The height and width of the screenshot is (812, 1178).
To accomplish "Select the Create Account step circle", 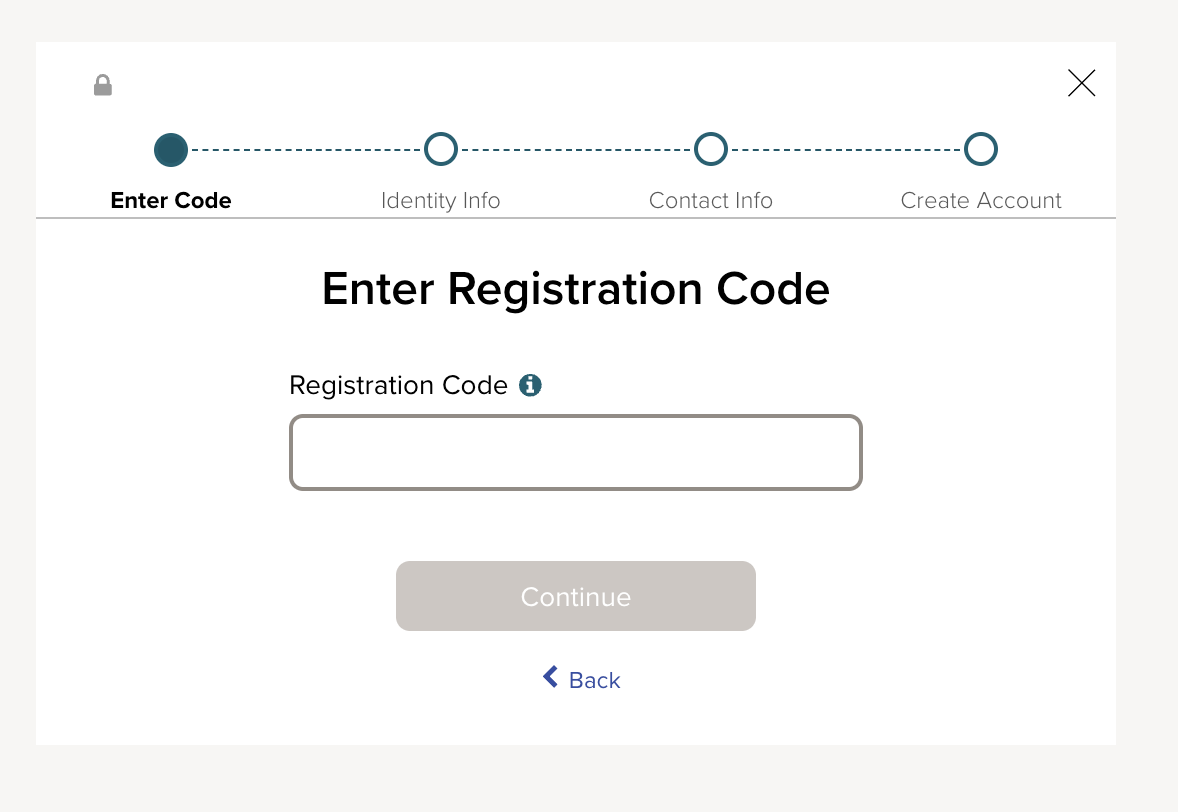I will pos(981,149).
